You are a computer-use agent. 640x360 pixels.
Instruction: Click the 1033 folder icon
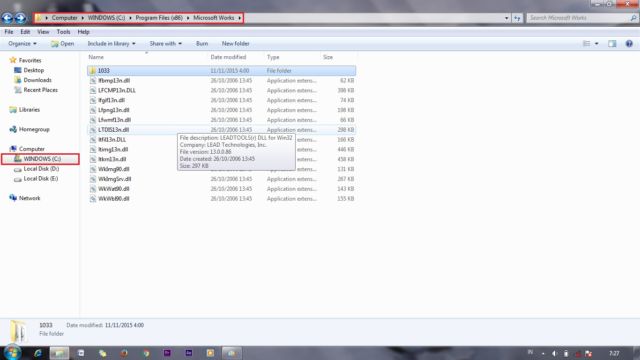[93, 71]
